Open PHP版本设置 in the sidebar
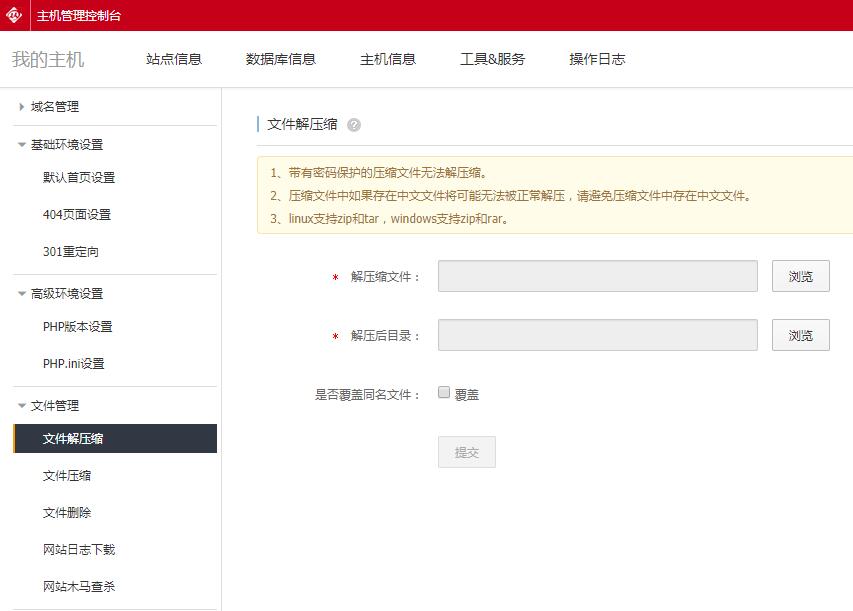 [77, 326]
